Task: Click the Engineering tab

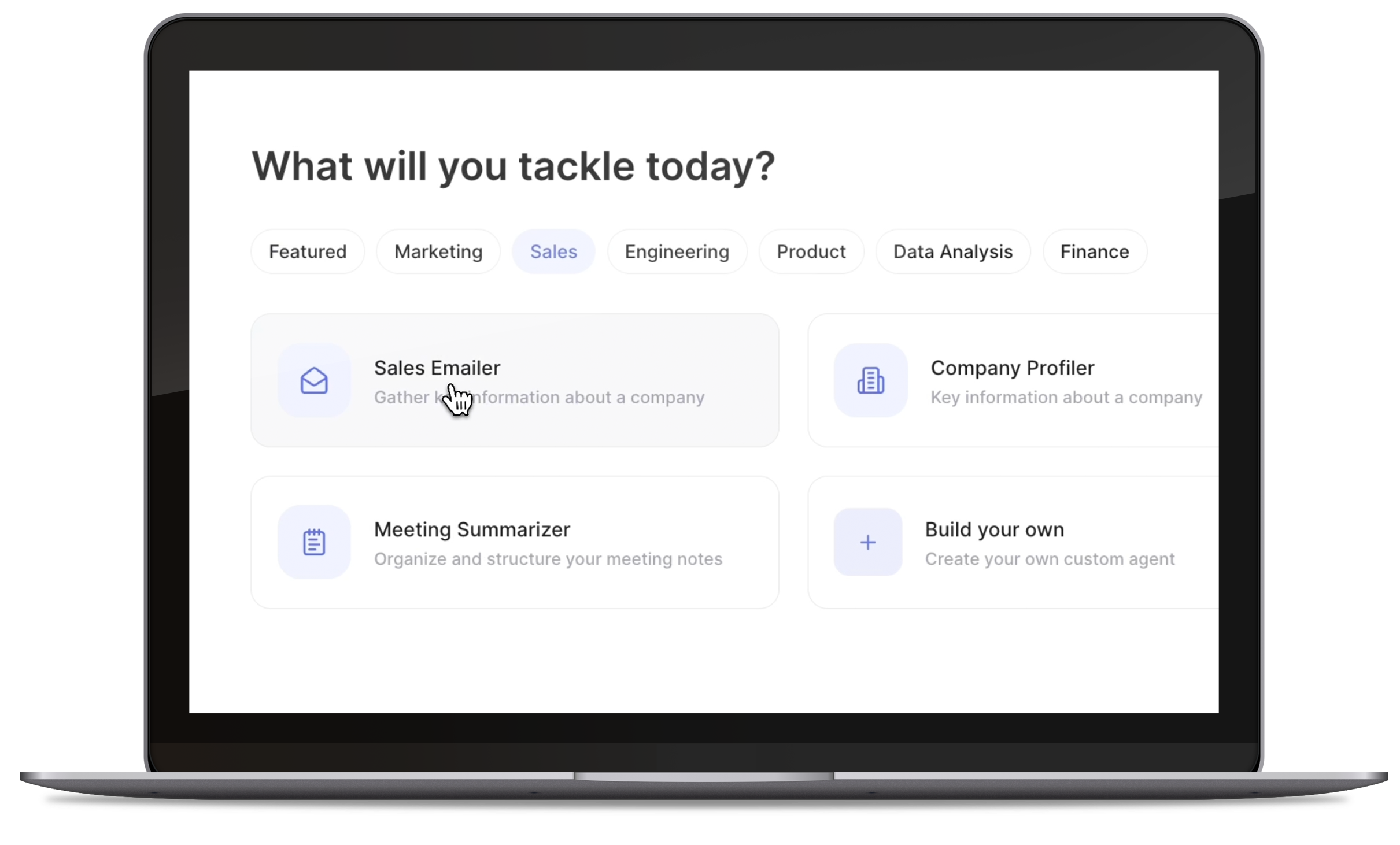Action: click(x=677, y=251)
